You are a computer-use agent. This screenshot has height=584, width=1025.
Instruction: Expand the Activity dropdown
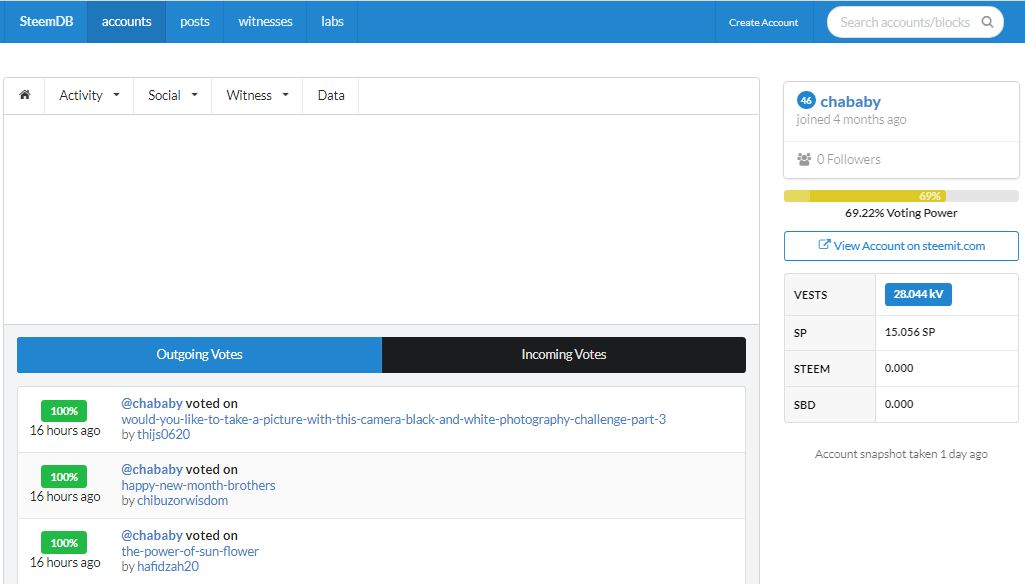coord(89,95)
